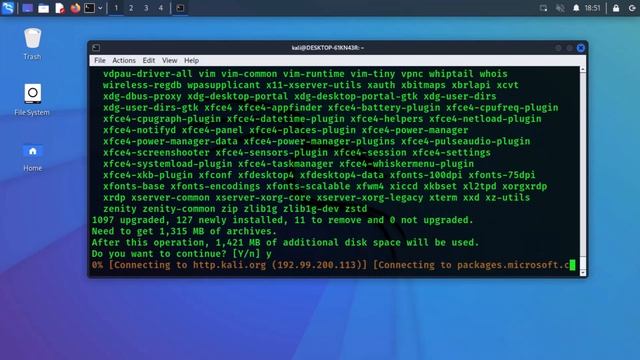Open the Trash desktop icon

32,44
